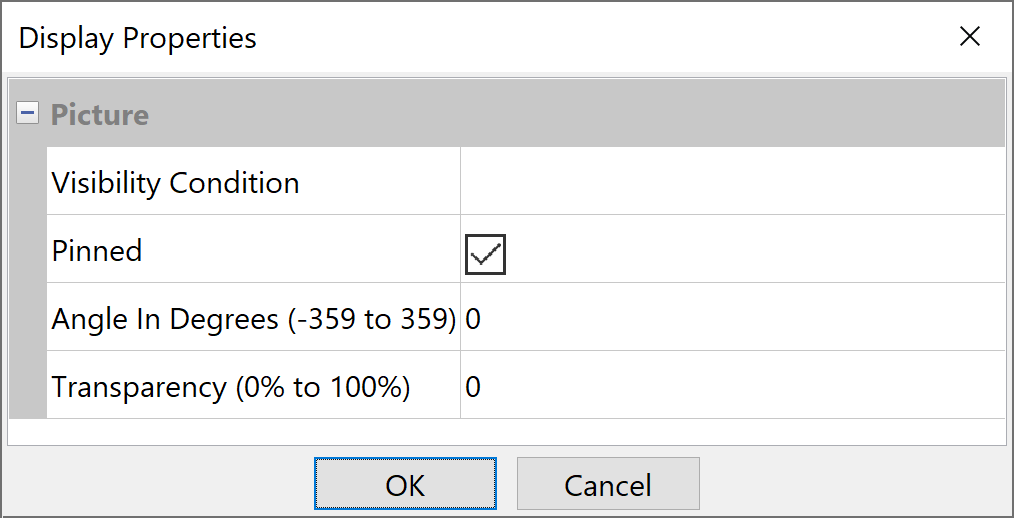The height and width of the screenshot is (518, 1014).
Task: Click the empty Visibility Condition value field
Action: 730,182
